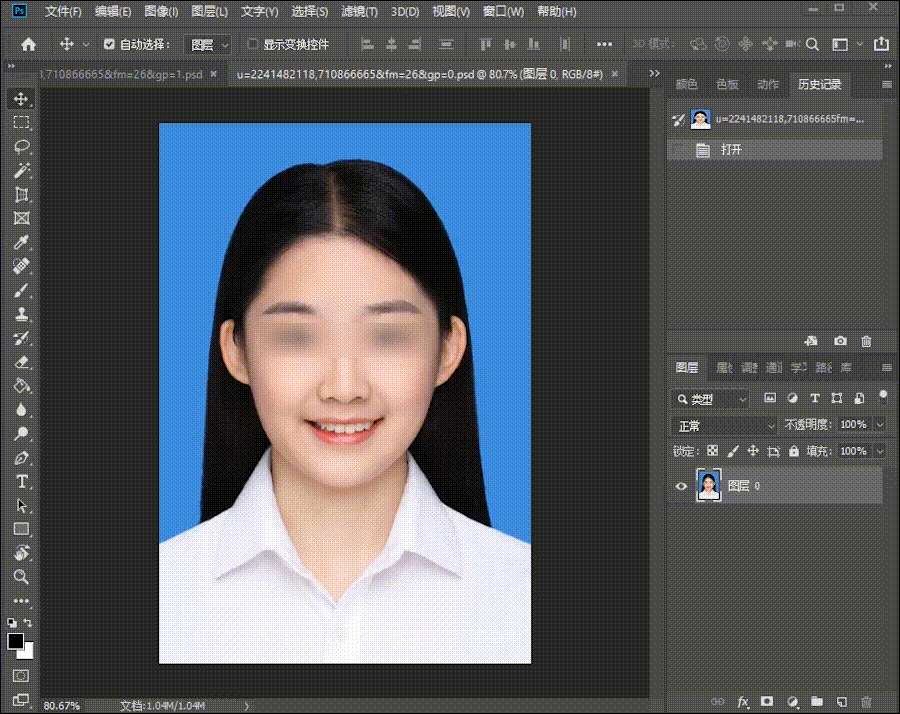Hide 图层 0 using eye icon

pos(681,486)
